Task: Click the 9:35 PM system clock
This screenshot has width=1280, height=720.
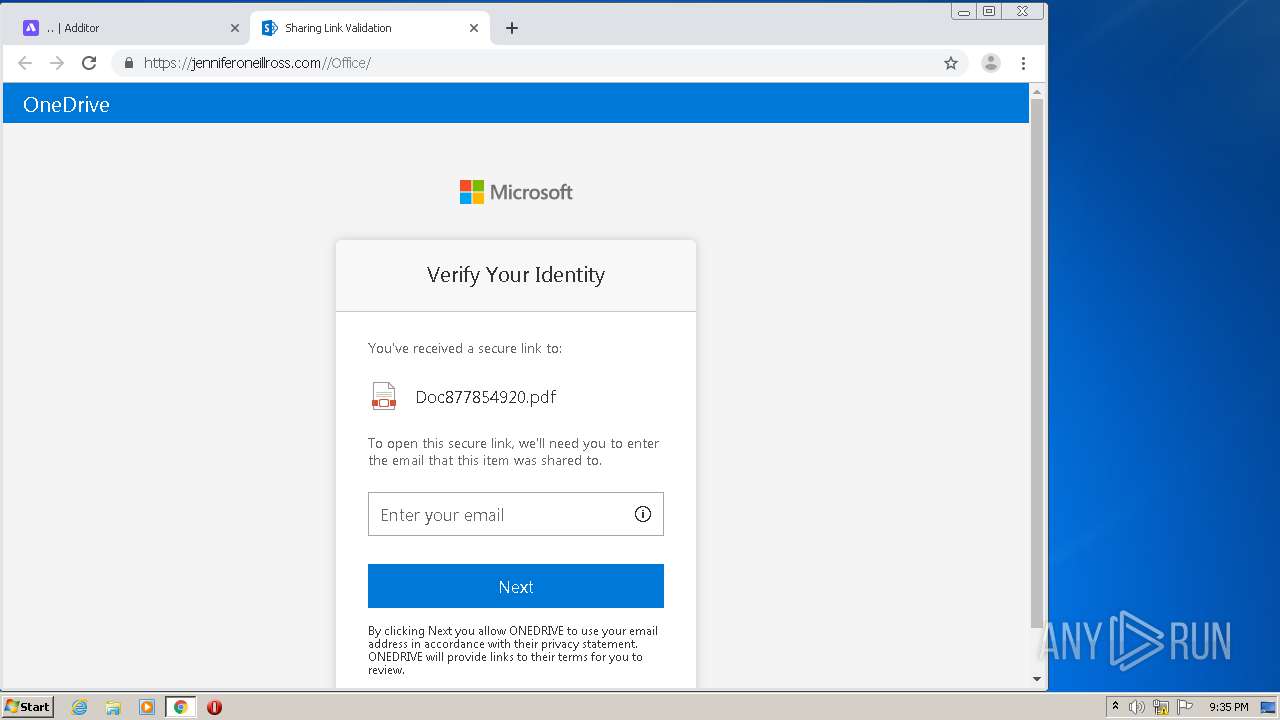Action: pyautogui.click(x=1229, y=707)
